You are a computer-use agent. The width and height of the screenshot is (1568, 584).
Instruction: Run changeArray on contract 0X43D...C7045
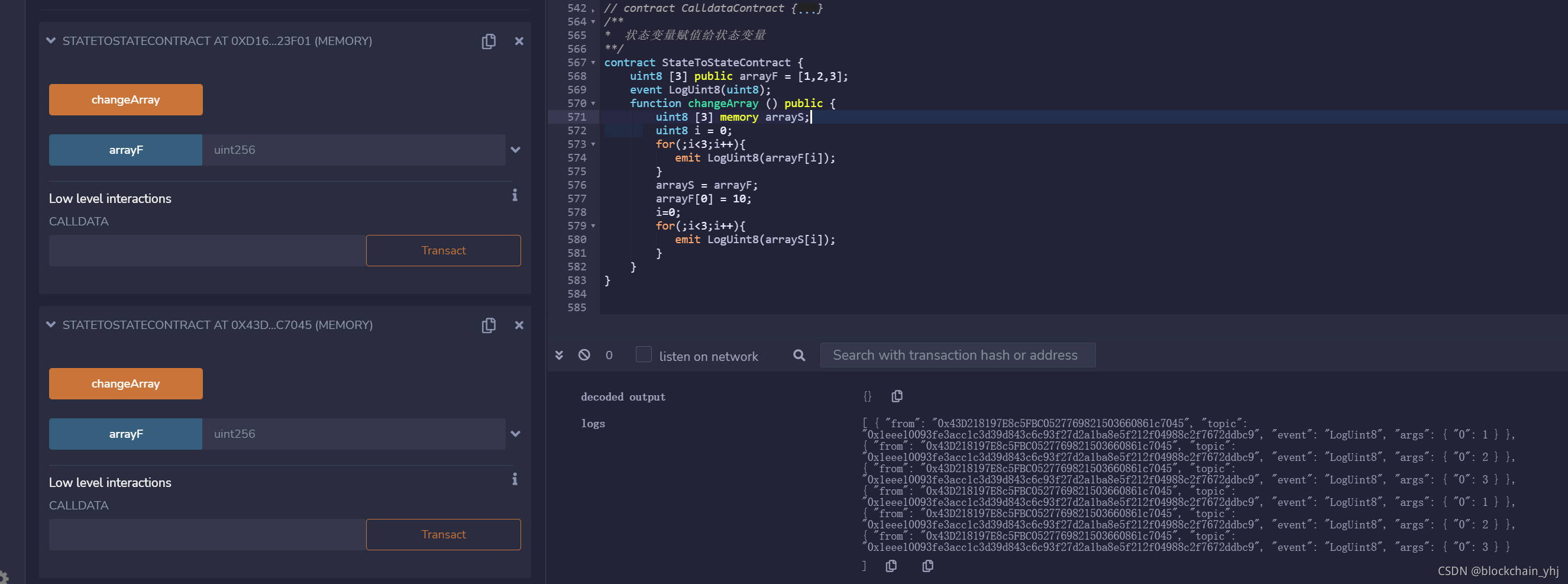coord(126,383)
